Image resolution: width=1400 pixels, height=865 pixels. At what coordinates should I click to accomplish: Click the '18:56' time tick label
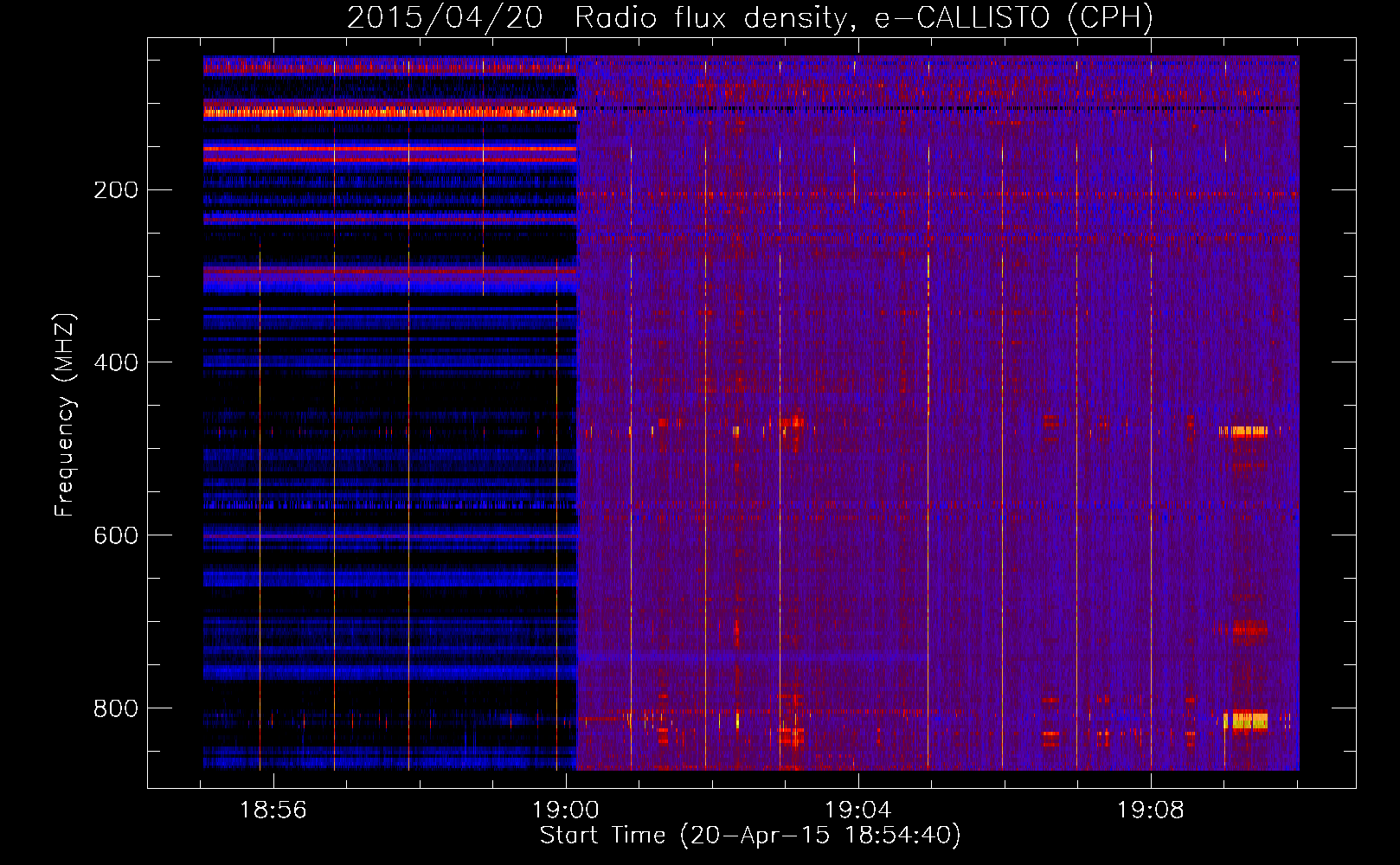273,811
